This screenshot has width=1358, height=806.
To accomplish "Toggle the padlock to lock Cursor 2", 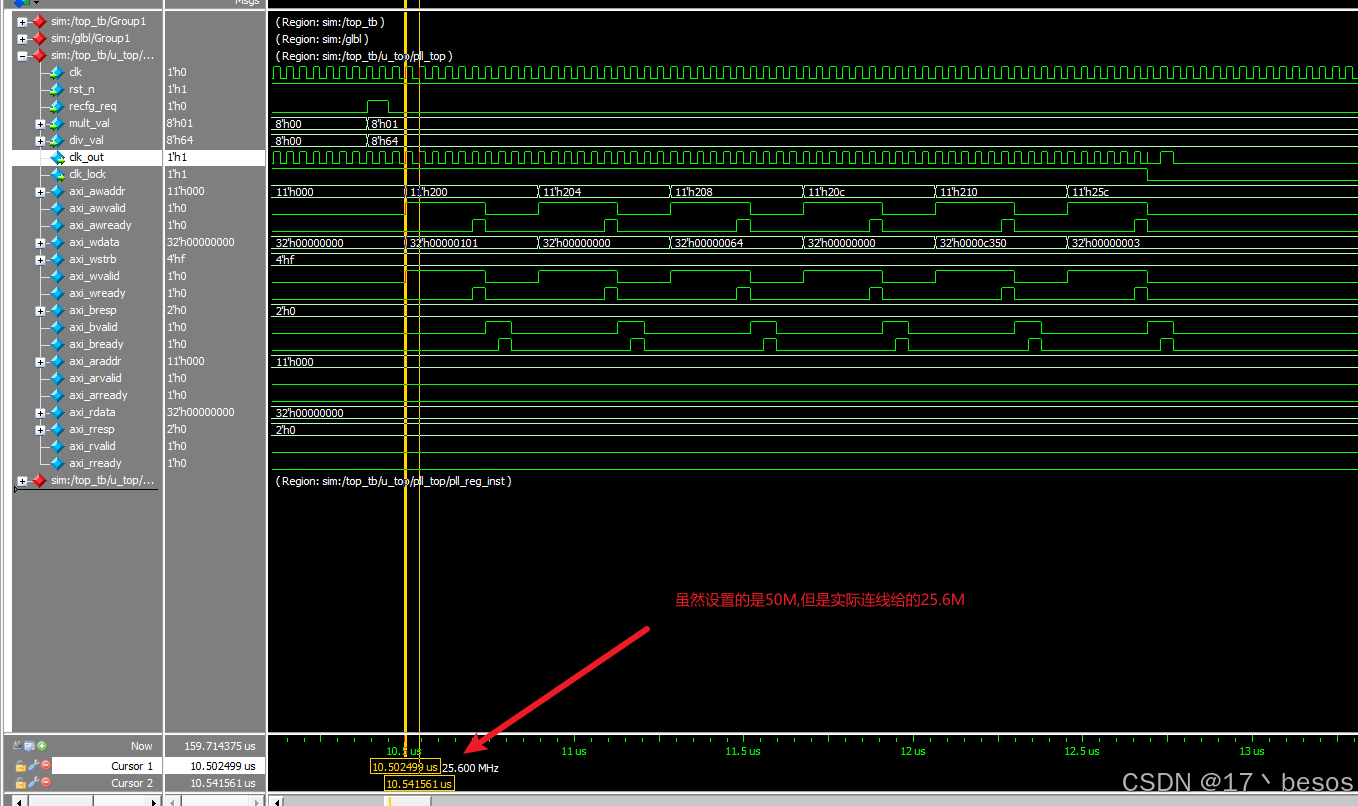I will (x=21, y=783).
